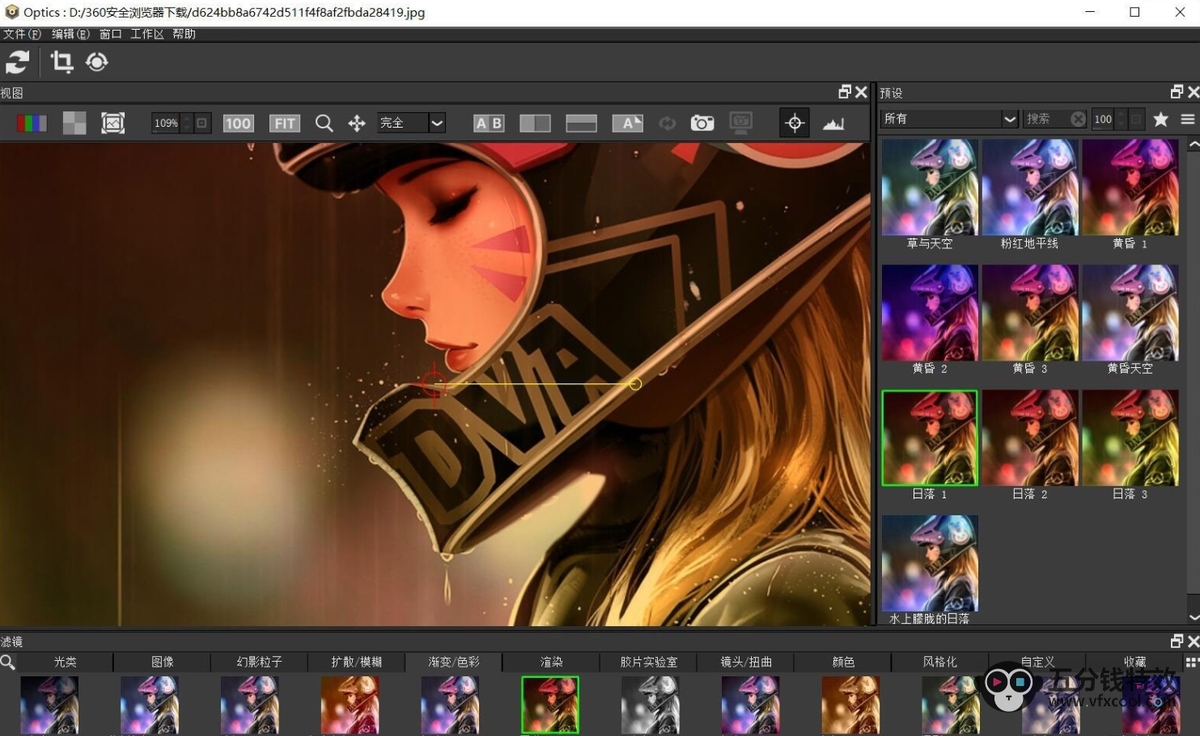This screenshot has width=1200, height=736.
Task: Open the 编辑 menu
Action: 70,34
